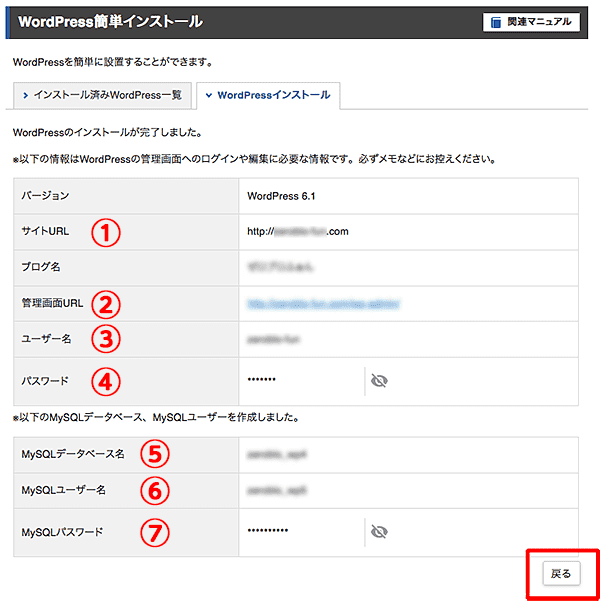Open the 関連マニュアル button

tap(531, 22)
